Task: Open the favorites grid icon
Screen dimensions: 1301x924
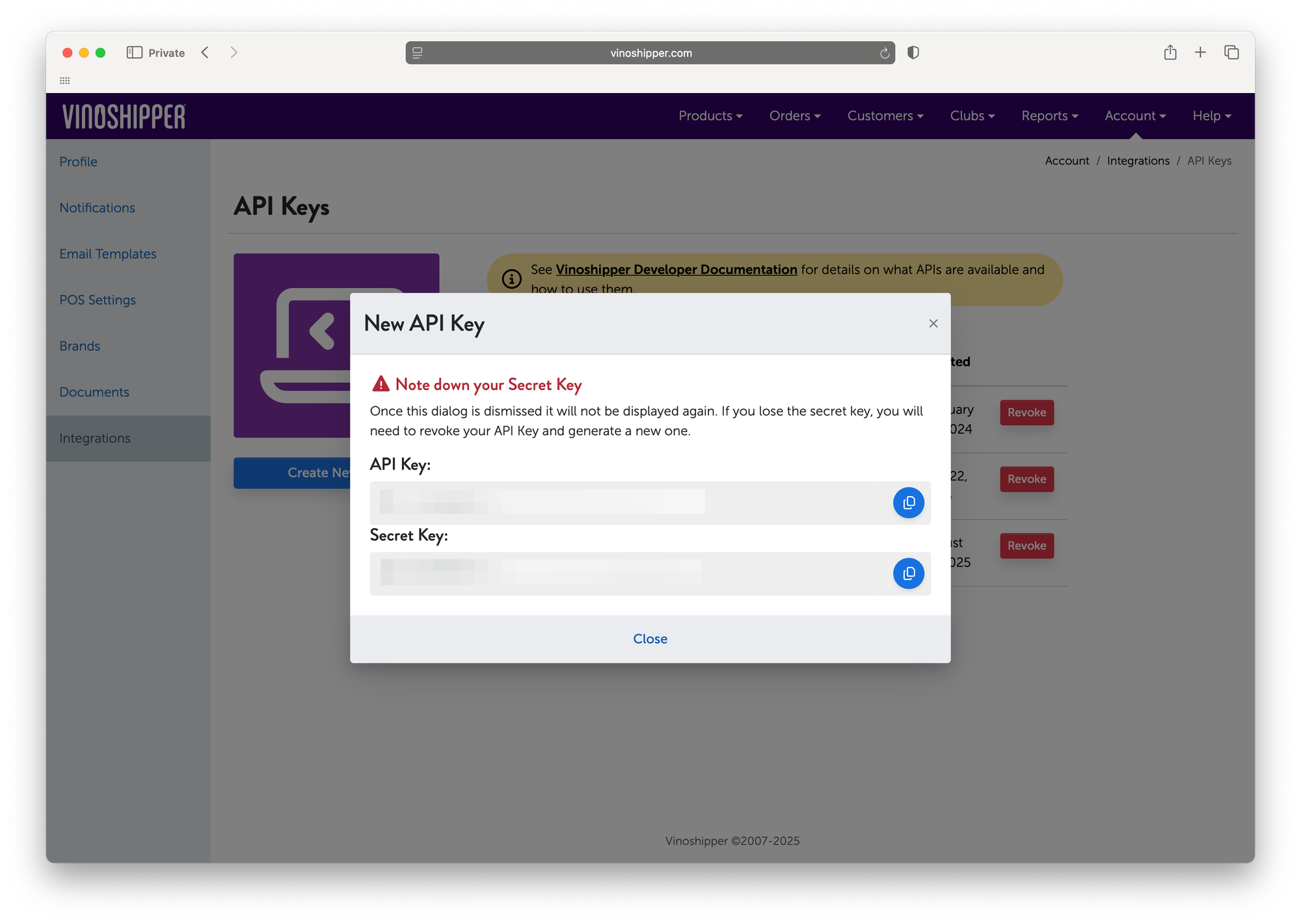Action: click(64, 81)
